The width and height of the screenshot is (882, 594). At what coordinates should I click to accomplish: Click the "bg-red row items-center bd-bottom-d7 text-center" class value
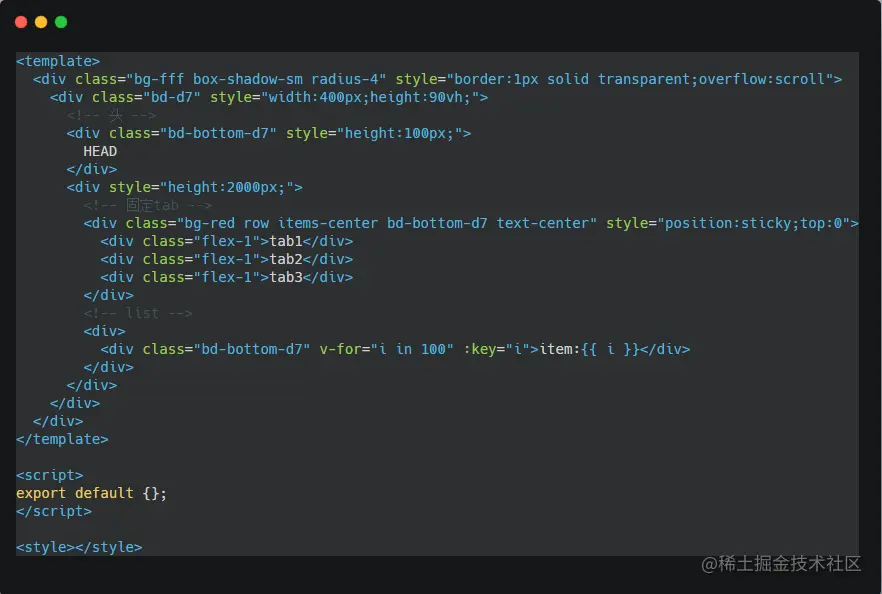click(x=386, y=223)
